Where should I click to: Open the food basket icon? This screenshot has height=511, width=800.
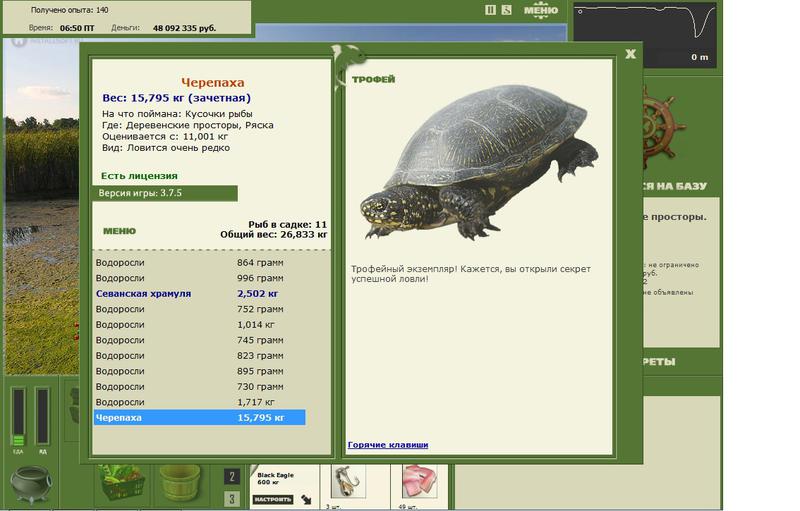pyautogui.click(x=121, y=483)
